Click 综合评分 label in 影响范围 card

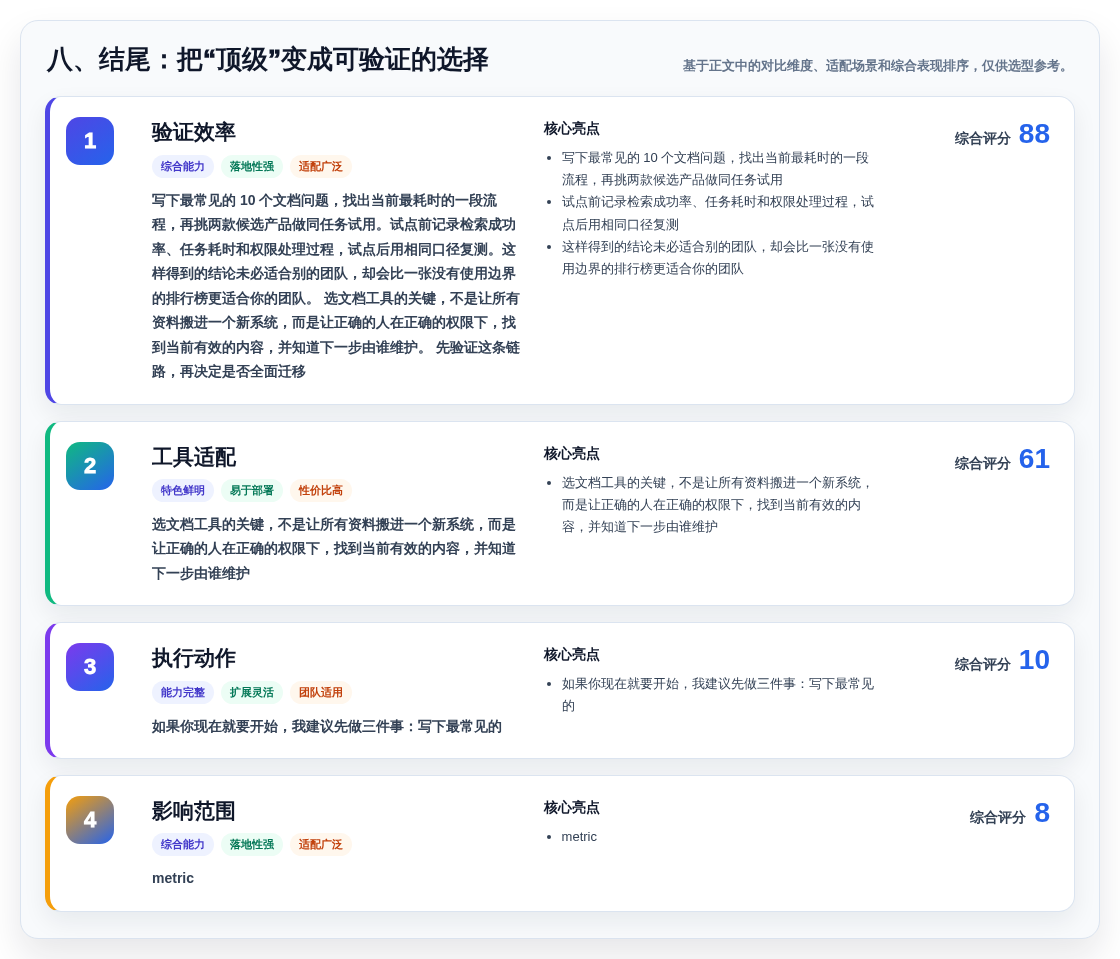click(x=997, y=818)
